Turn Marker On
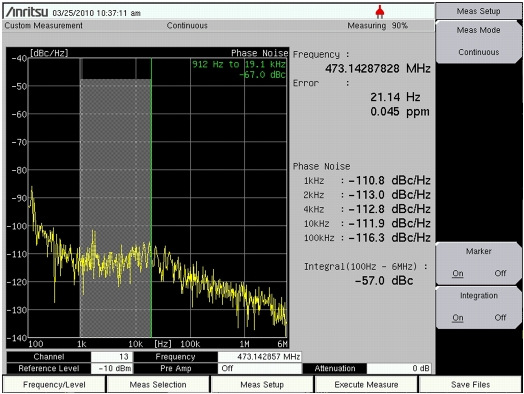 click(x=457, y=273)
